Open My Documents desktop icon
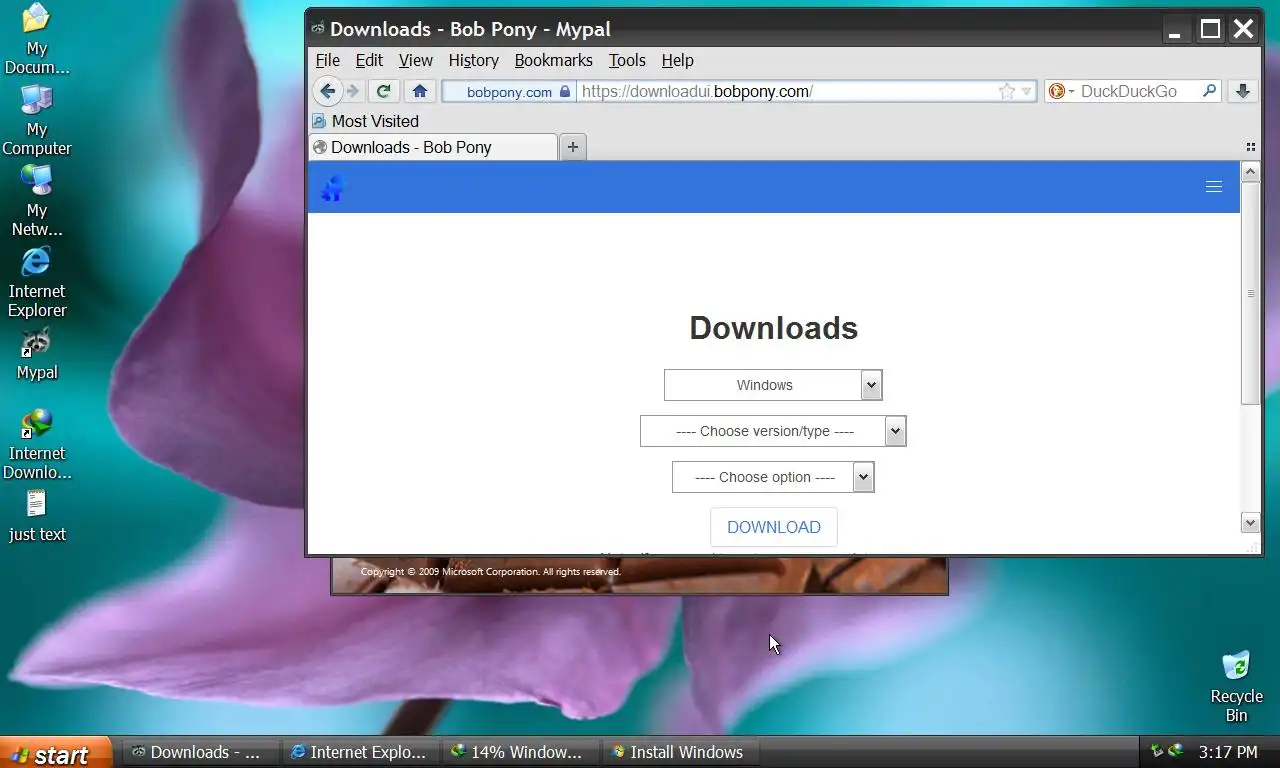 [37, 40]
